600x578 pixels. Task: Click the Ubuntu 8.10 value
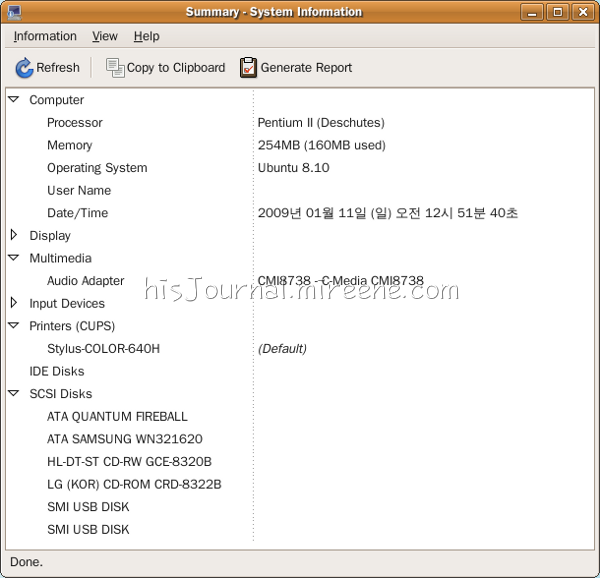pyautogui.click(x=293, y=168)
